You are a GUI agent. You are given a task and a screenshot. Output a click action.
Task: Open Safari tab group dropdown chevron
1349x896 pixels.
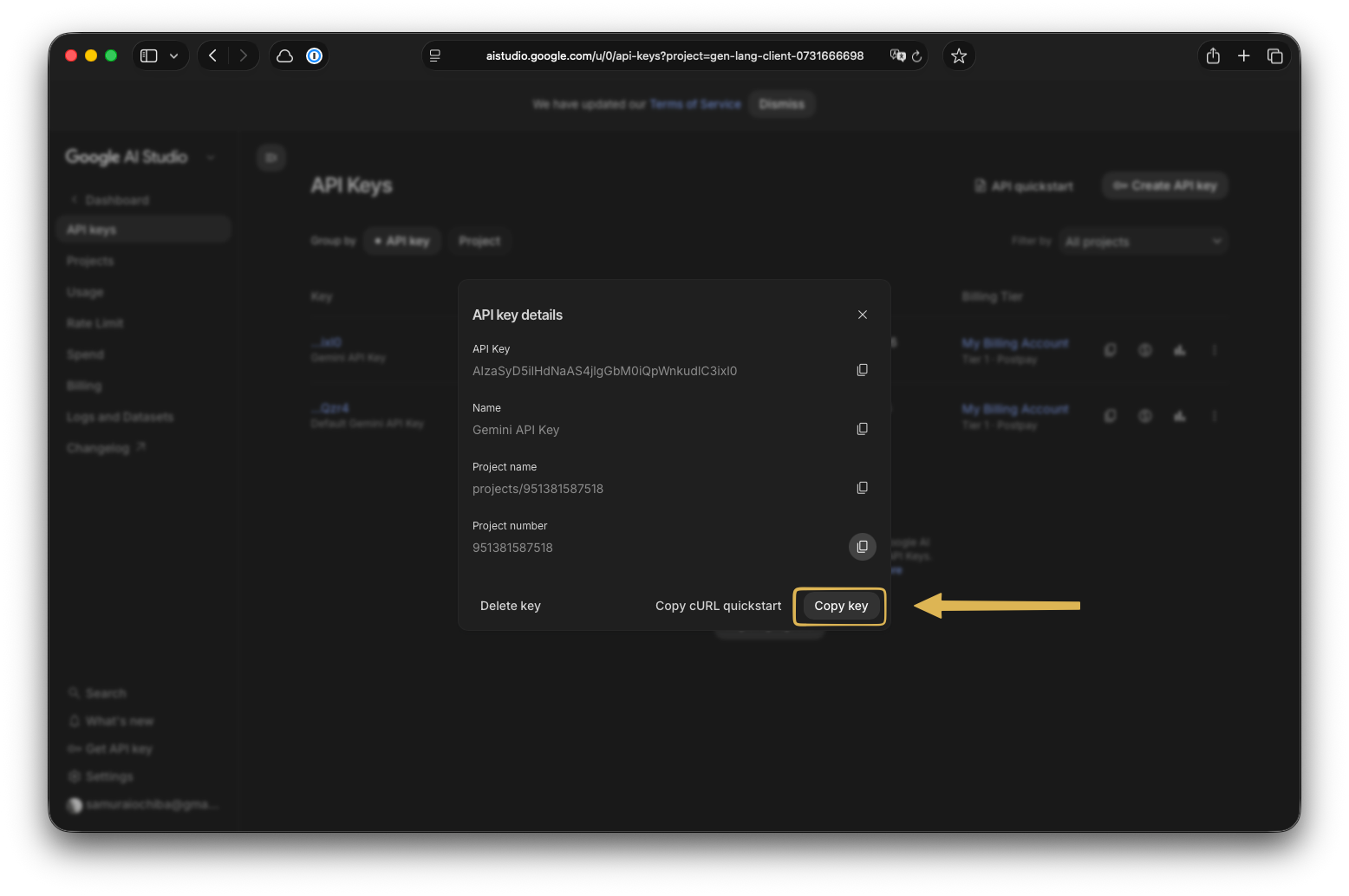point(174,55)
